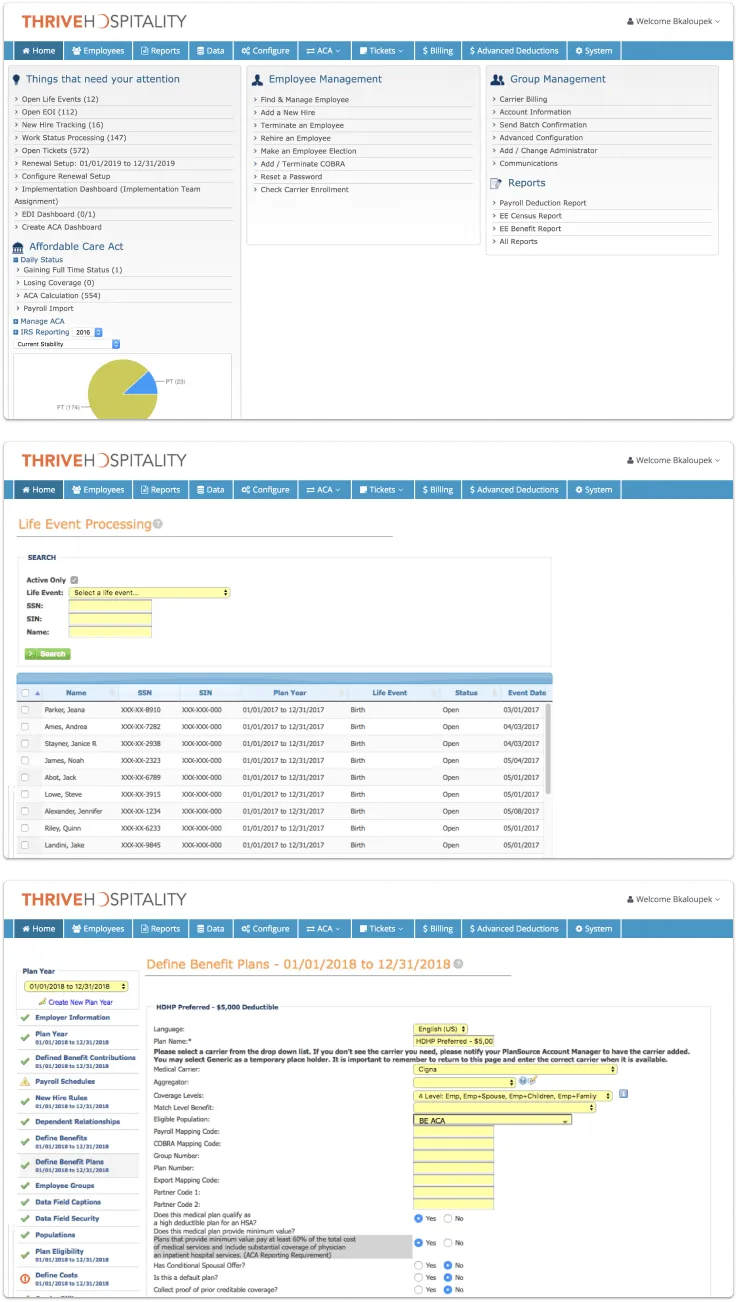
Task: Run the green Search button
Action: (x=48, y=654)
